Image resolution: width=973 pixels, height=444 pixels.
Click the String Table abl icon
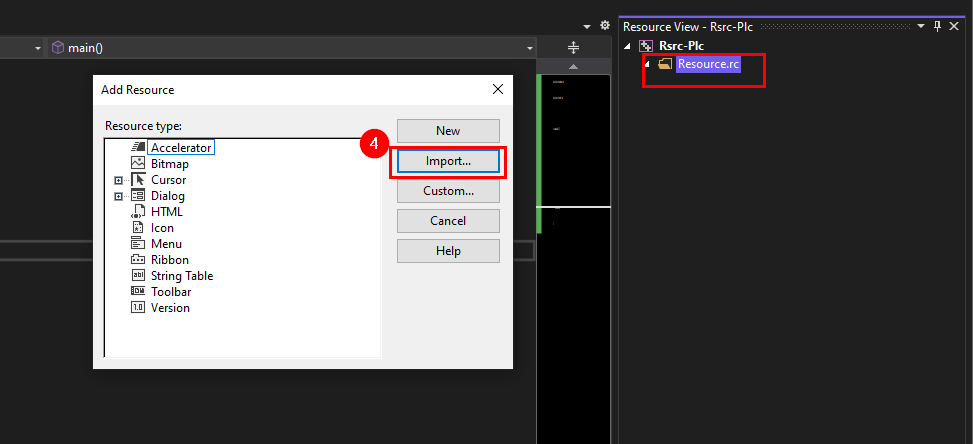pos(138,275)
